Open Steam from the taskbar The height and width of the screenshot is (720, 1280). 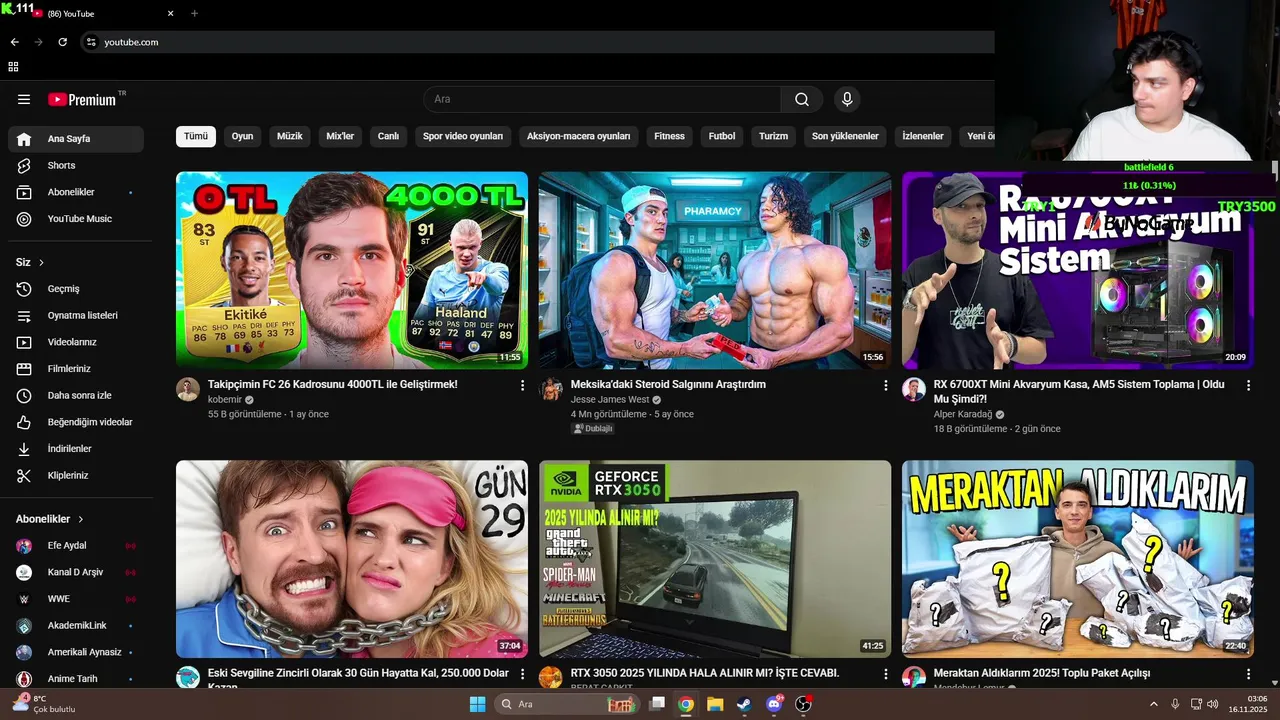(744, 704)
